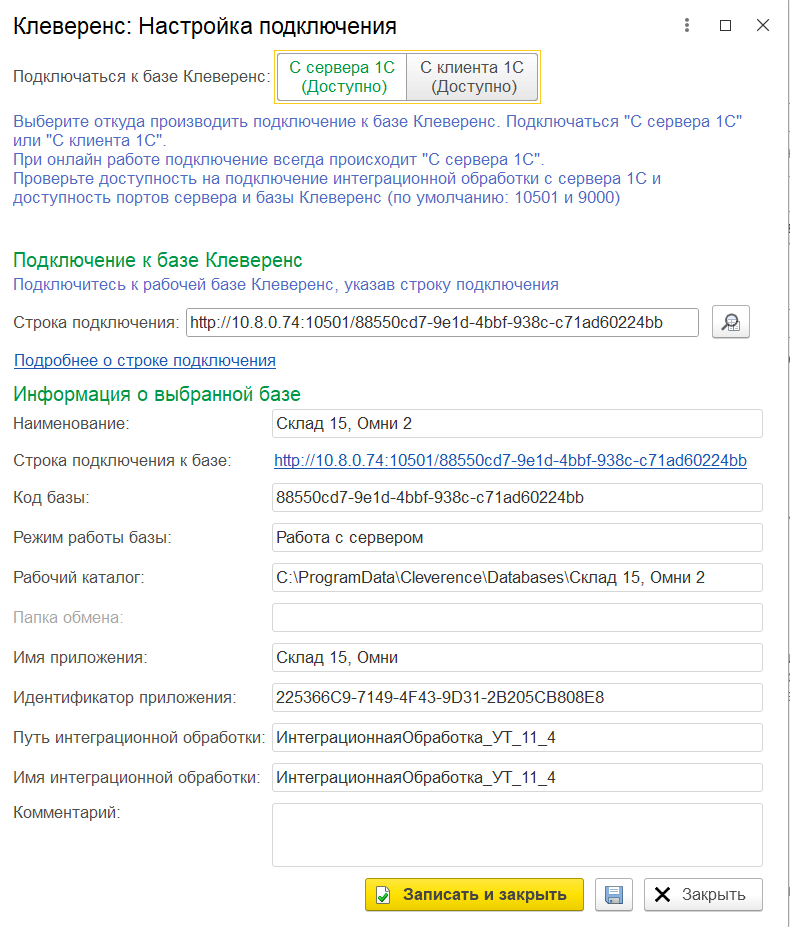
Task: Click the floppy disk save icon
Action: (x=614, y=894)
